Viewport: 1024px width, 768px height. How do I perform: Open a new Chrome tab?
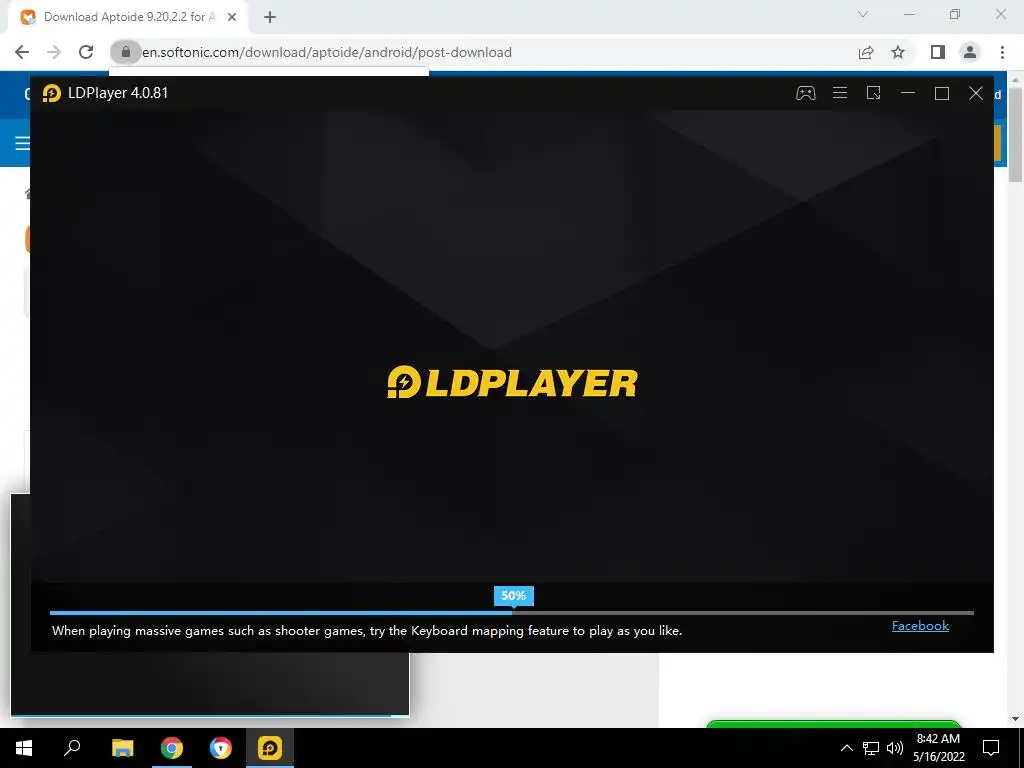pyautogui.click(x=270, y=17)
